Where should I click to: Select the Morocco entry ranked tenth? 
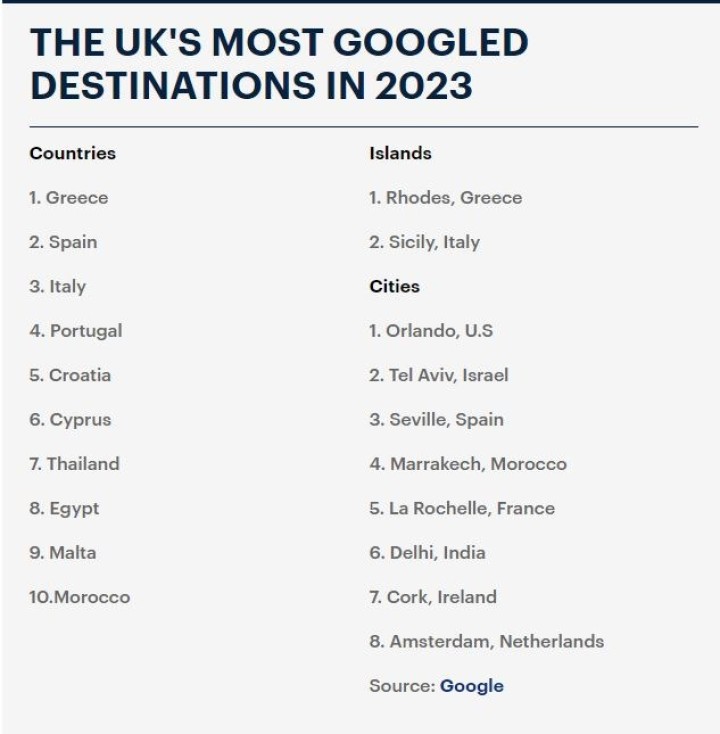[80, 597]
